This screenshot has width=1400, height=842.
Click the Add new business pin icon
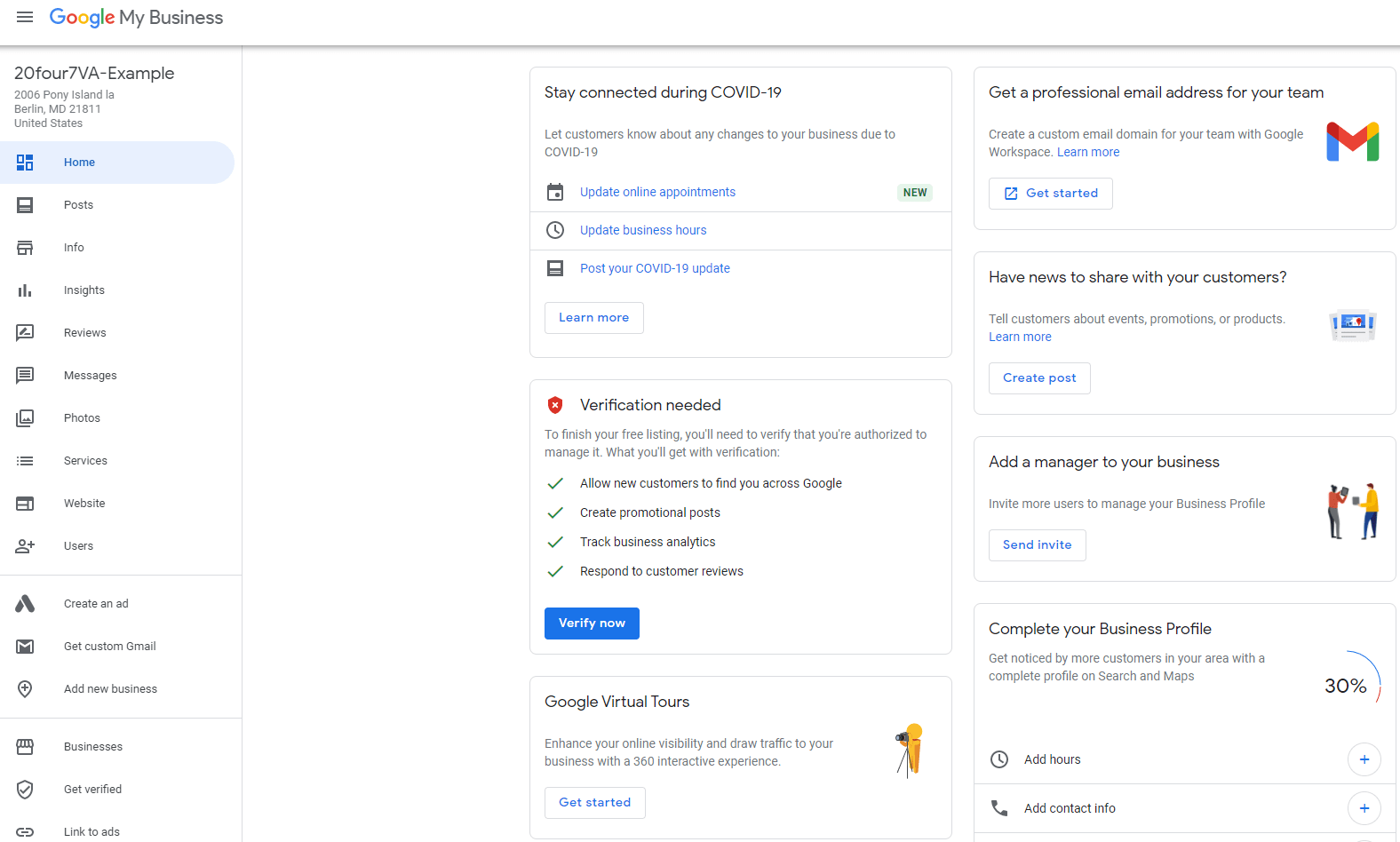pos(25,689)
